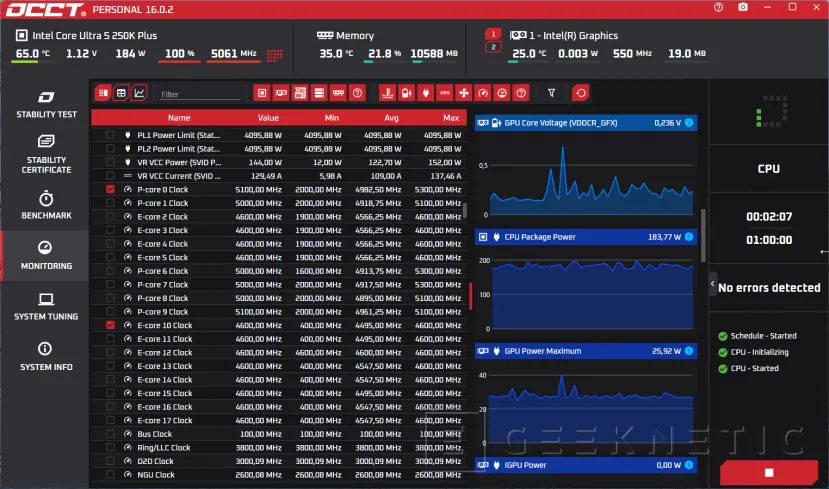
Task: Toggle the fan sensors filter icon
Action: (x=463, y=93)
